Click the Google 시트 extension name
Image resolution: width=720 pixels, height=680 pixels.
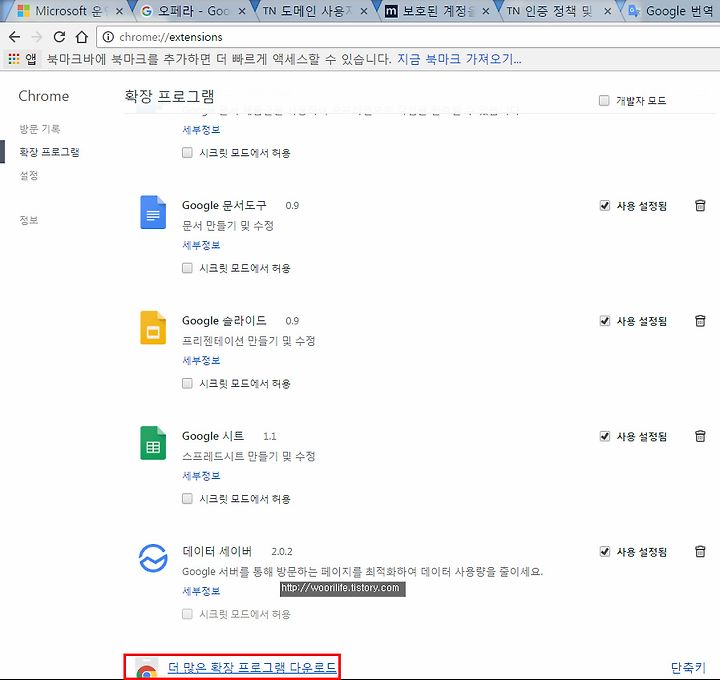click(x=213, y=436)
